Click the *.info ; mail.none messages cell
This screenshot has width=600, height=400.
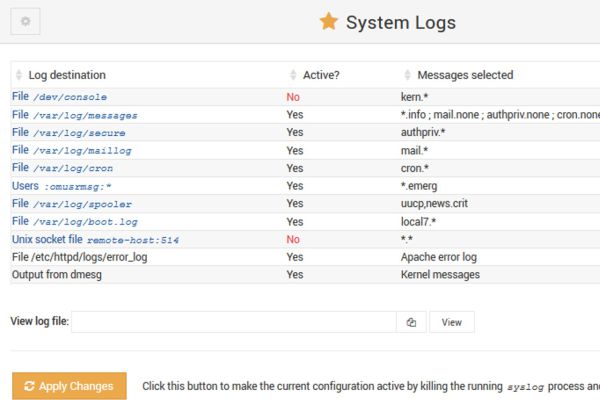[501, 115]
